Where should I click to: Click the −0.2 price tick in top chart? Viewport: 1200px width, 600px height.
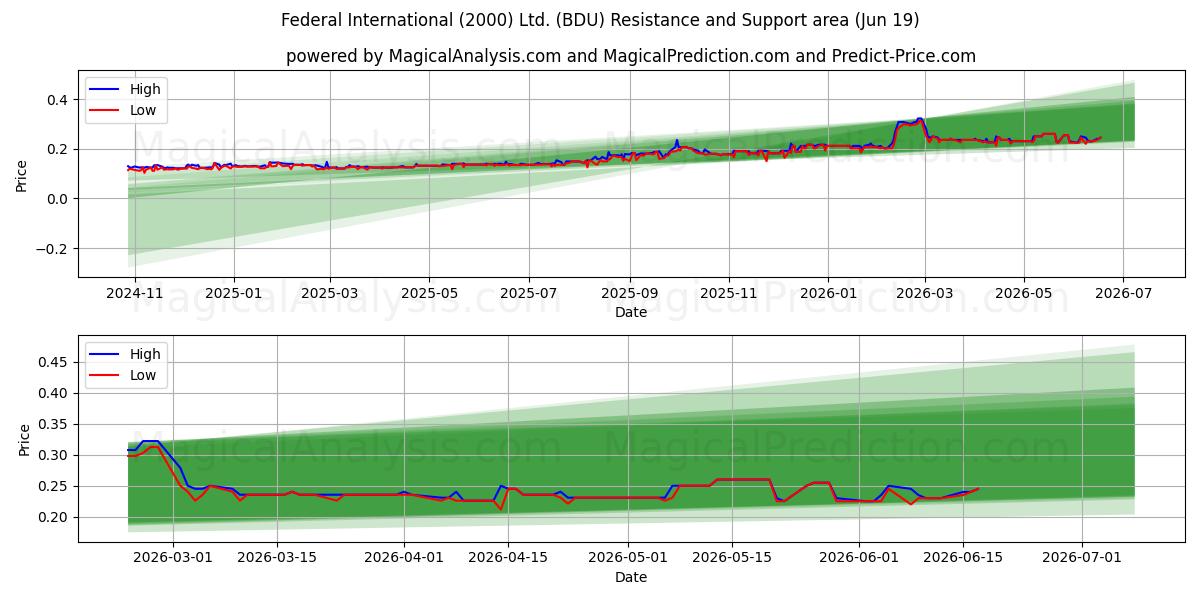pyautogui.click(x=51, y=249)
